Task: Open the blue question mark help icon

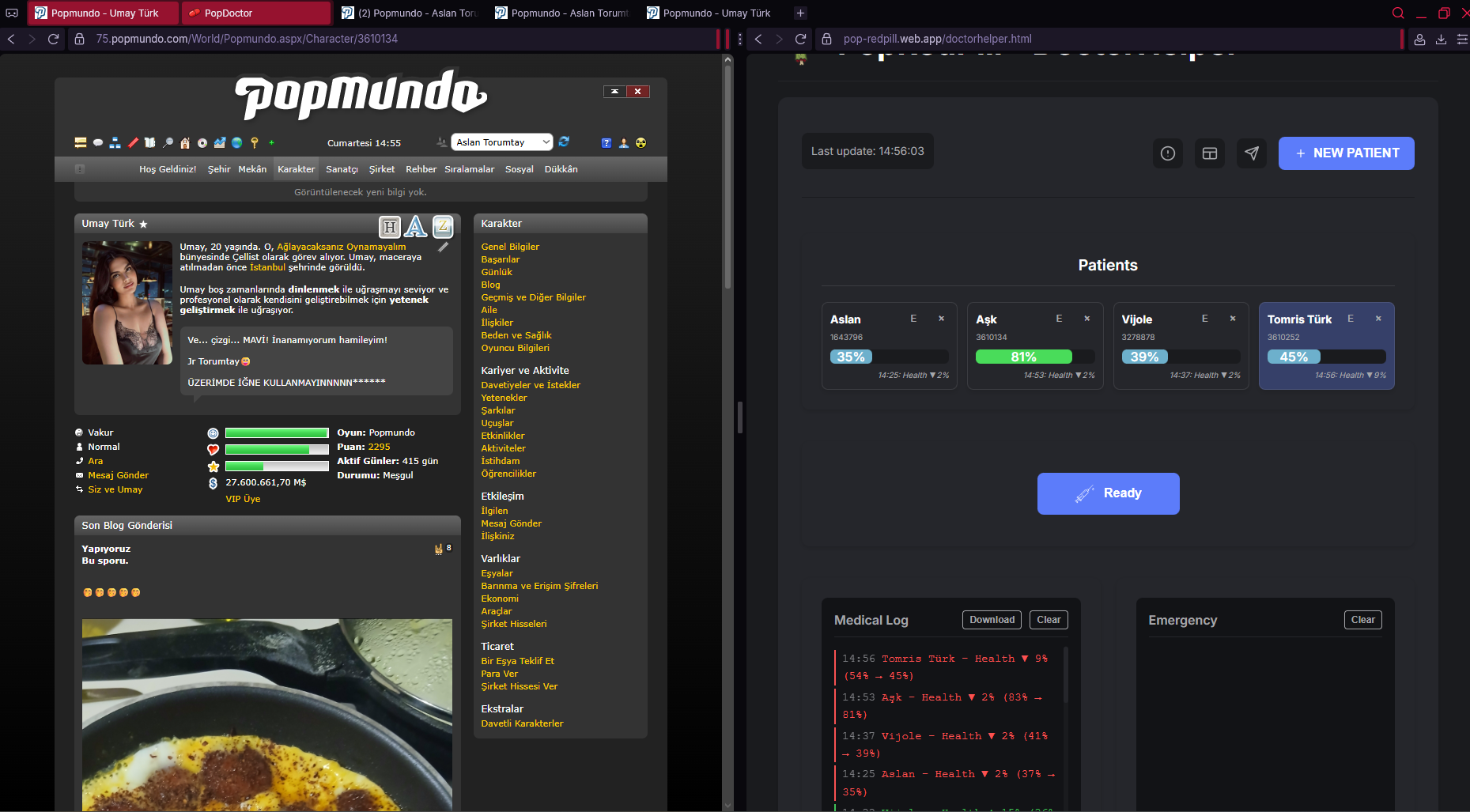Action: click(607, 143)
